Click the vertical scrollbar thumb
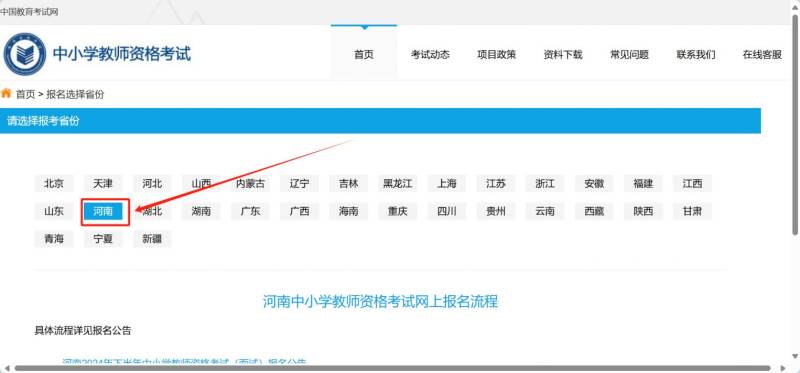The image size is (800, 373). [x=795, y=125]
